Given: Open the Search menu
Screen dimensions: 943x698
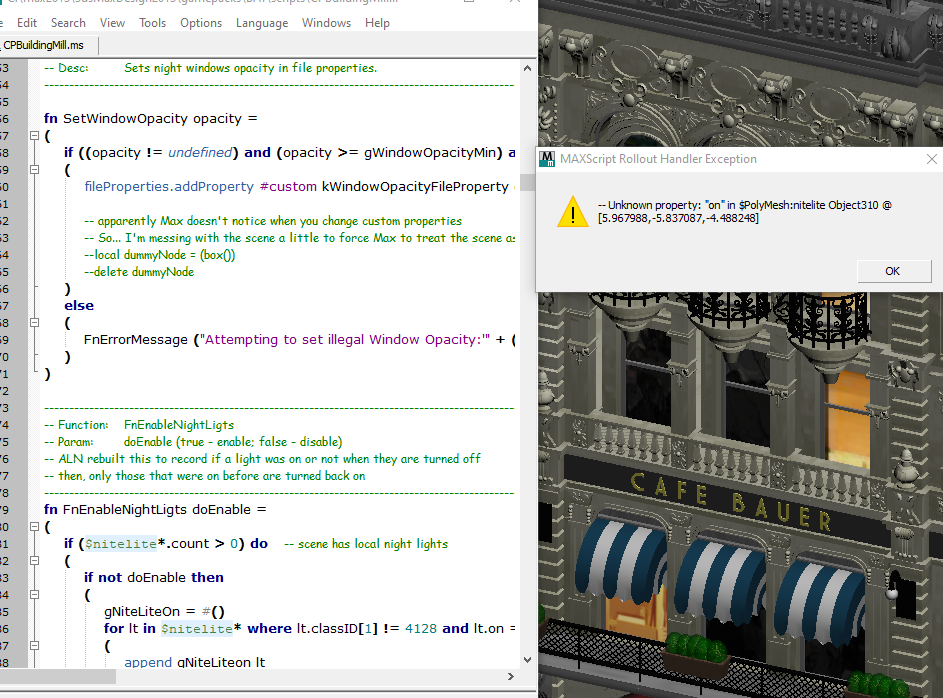Looking at the screenshot, I should click(68, 23).
